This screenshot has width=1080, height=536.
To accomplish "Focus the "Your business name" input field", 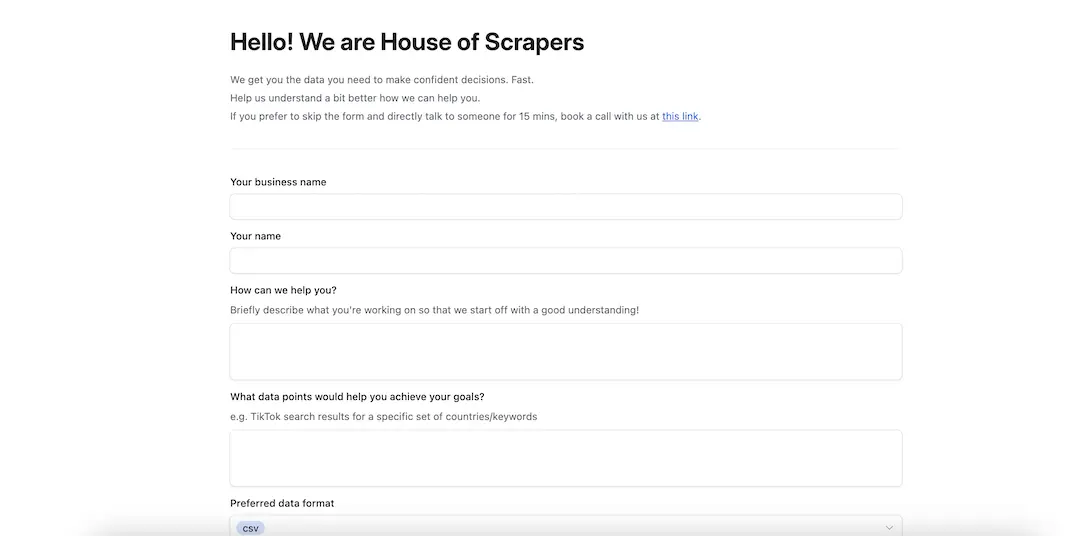I will [x=565, y=207].
